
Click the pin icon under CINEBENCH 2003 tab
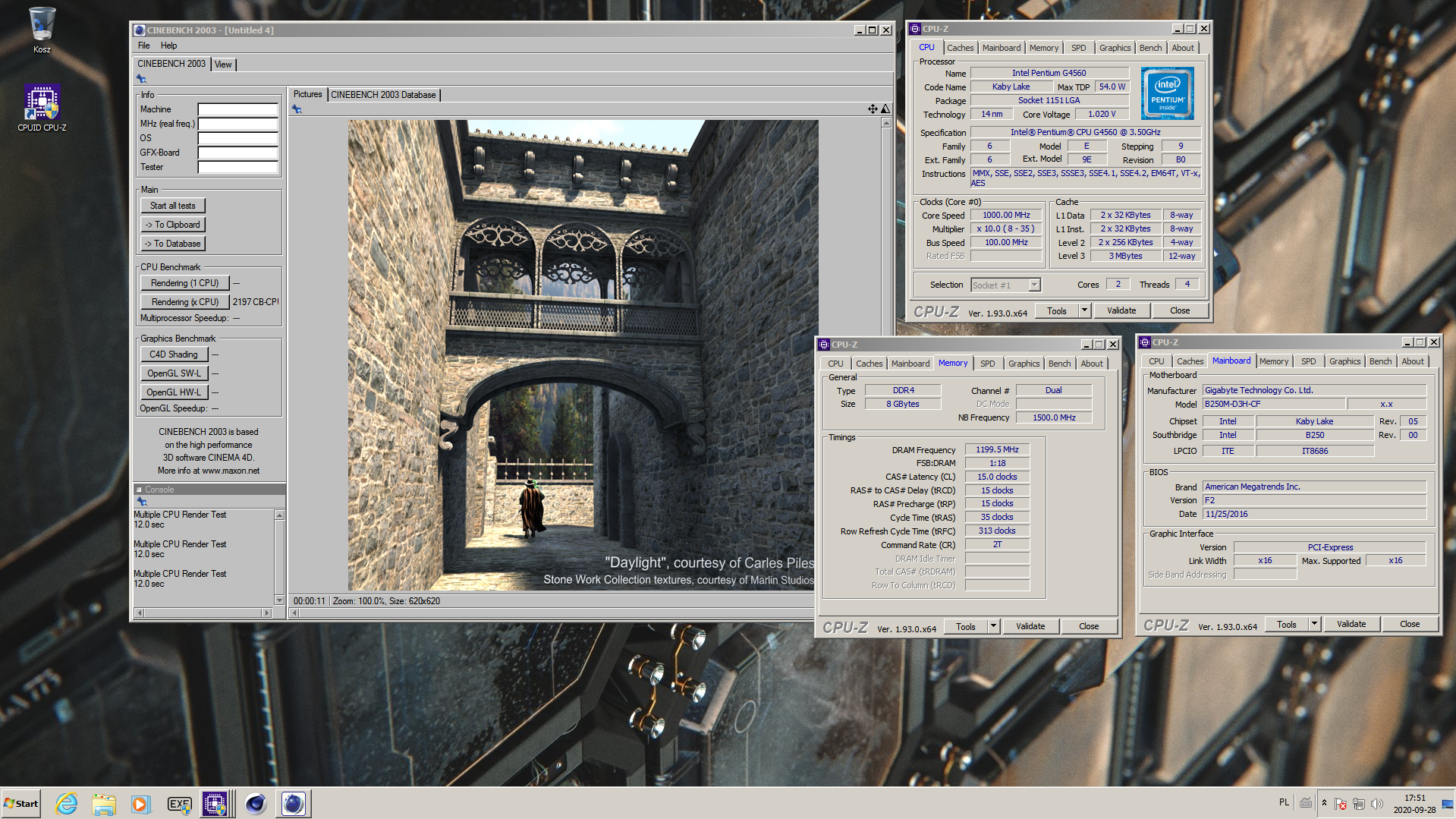pos(141,79)
